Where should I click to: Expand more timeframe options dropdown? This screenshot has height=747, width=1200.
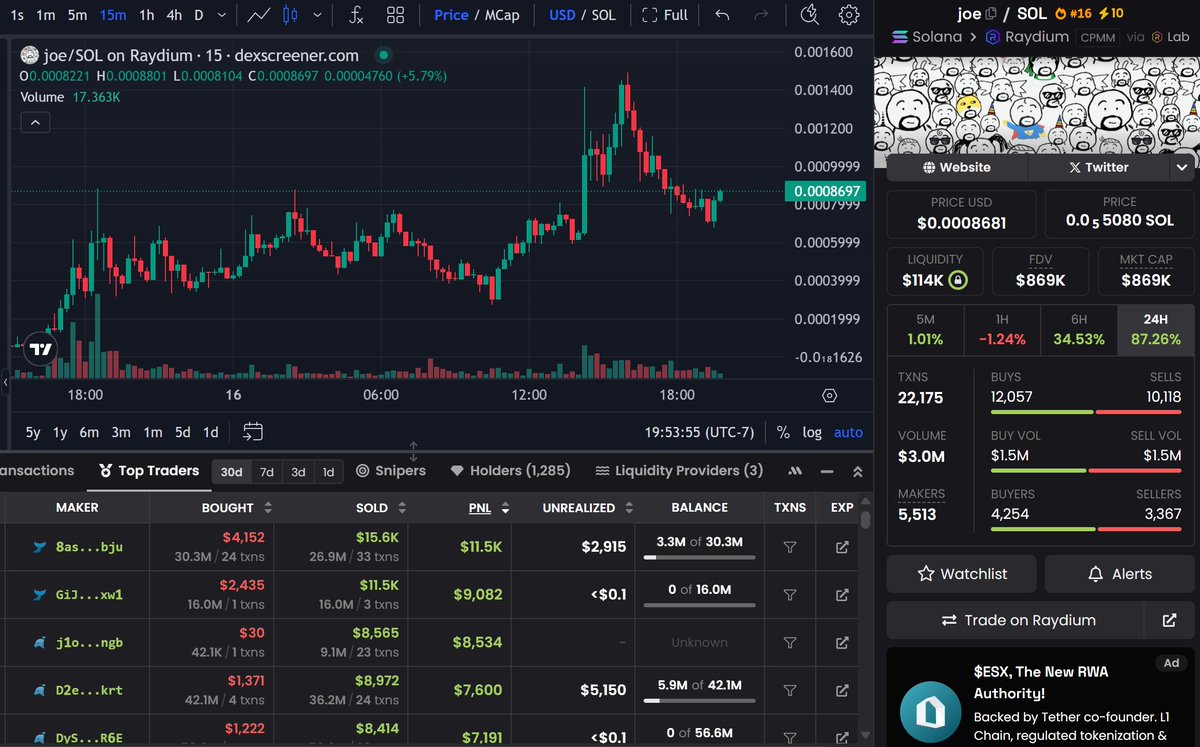click(x=222, y=15)
